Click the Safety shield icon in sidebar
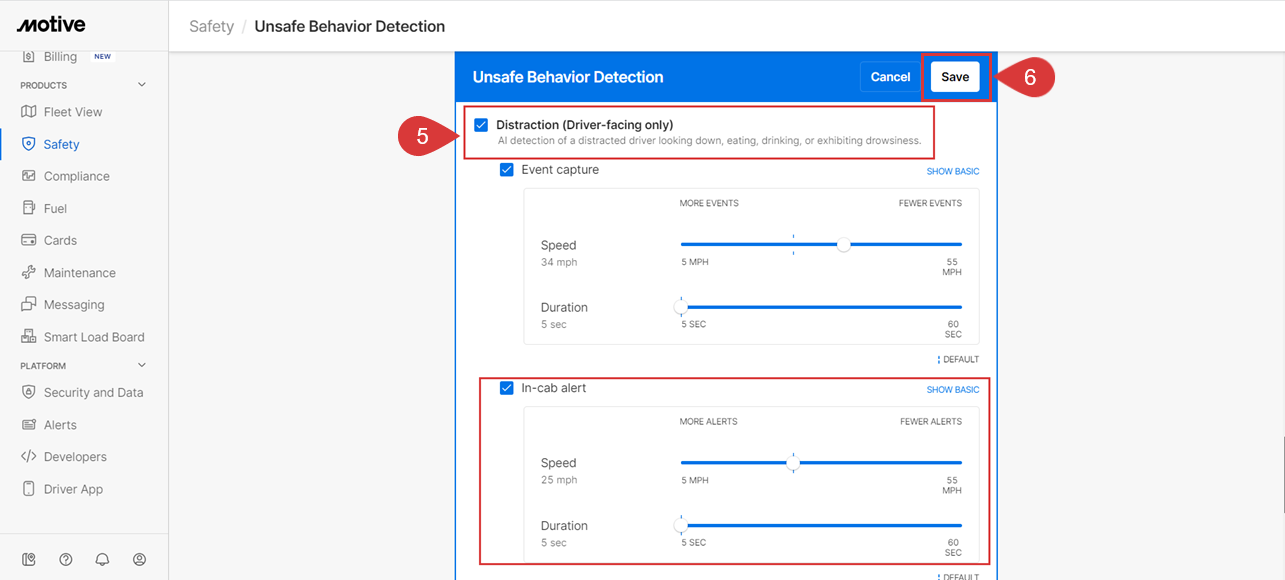This screenshot has width=1285, height=580. (28, 144)
